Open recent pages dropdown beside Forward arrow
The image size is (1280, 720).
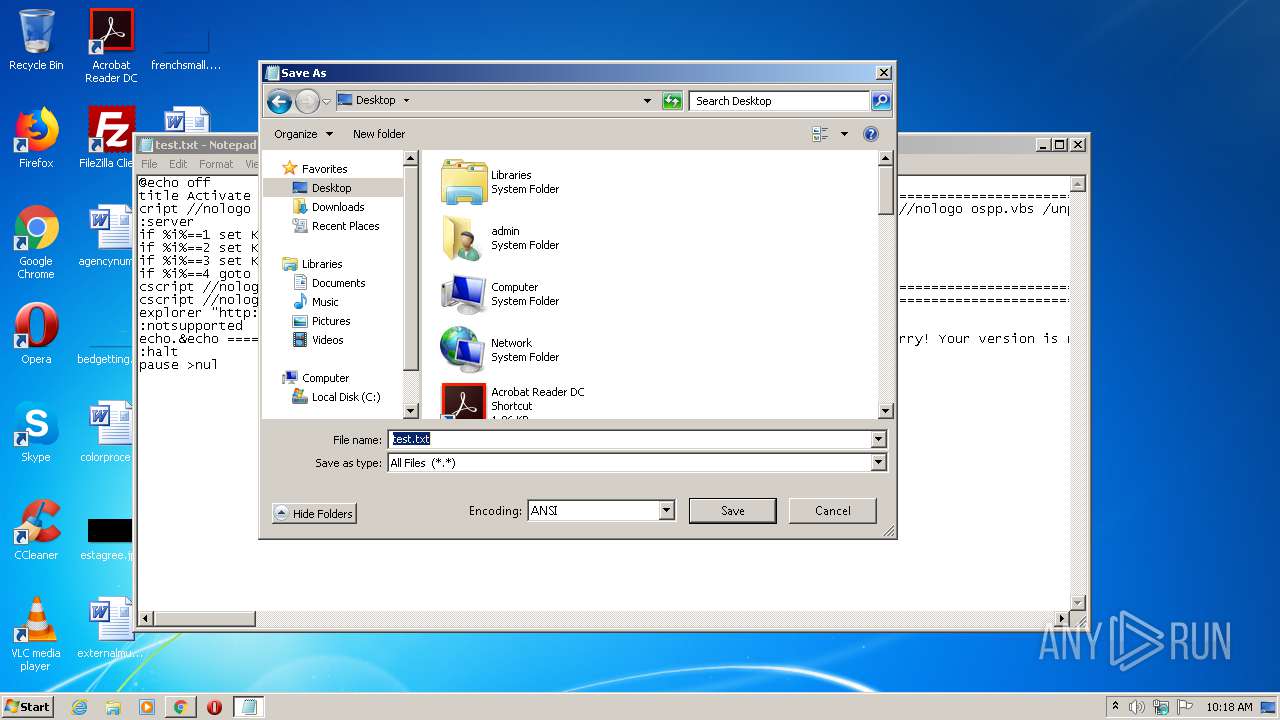click(326, 101)
